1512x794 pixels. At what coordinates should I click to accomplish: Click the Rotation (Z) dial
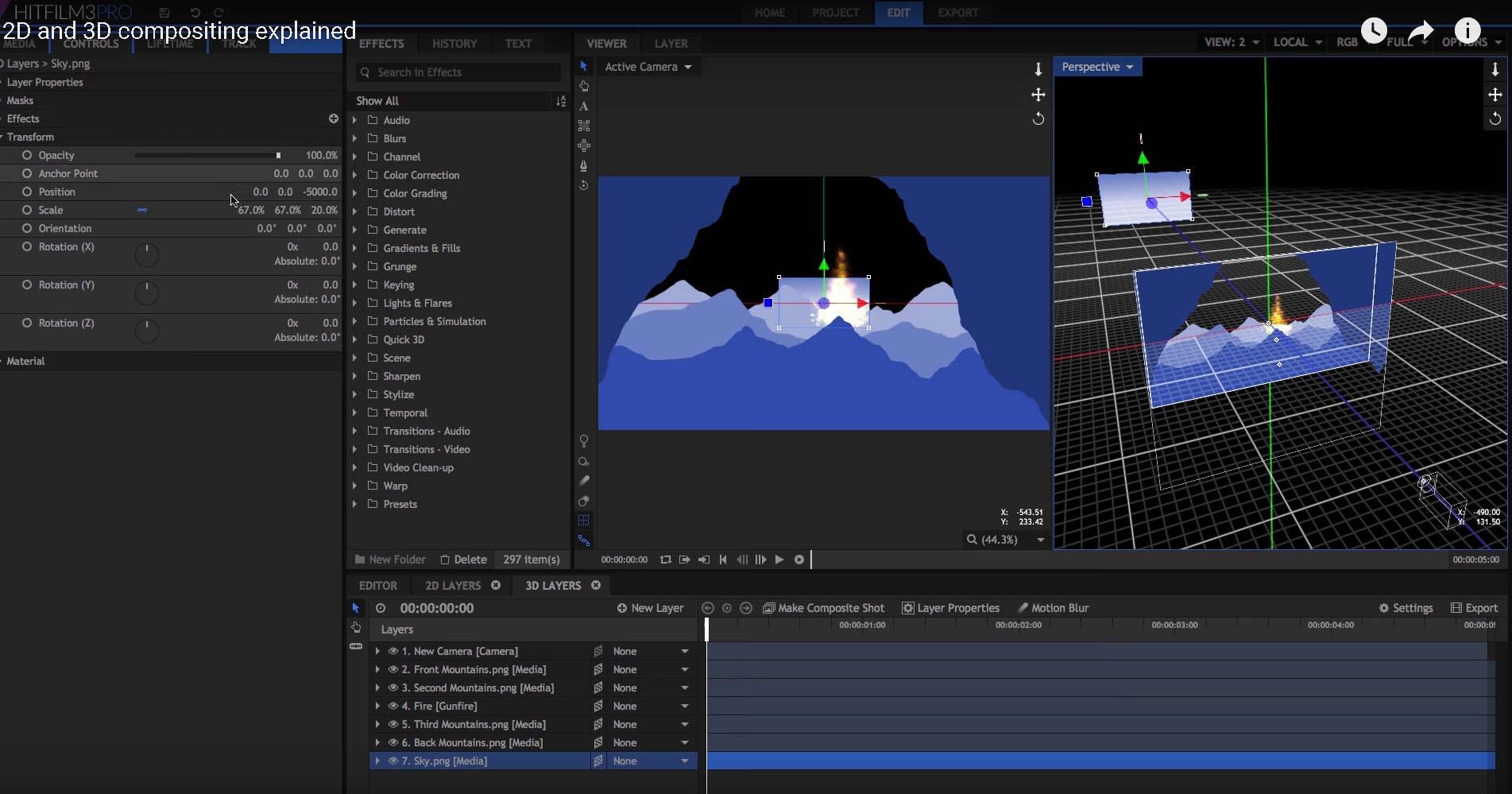click(147, 331)
